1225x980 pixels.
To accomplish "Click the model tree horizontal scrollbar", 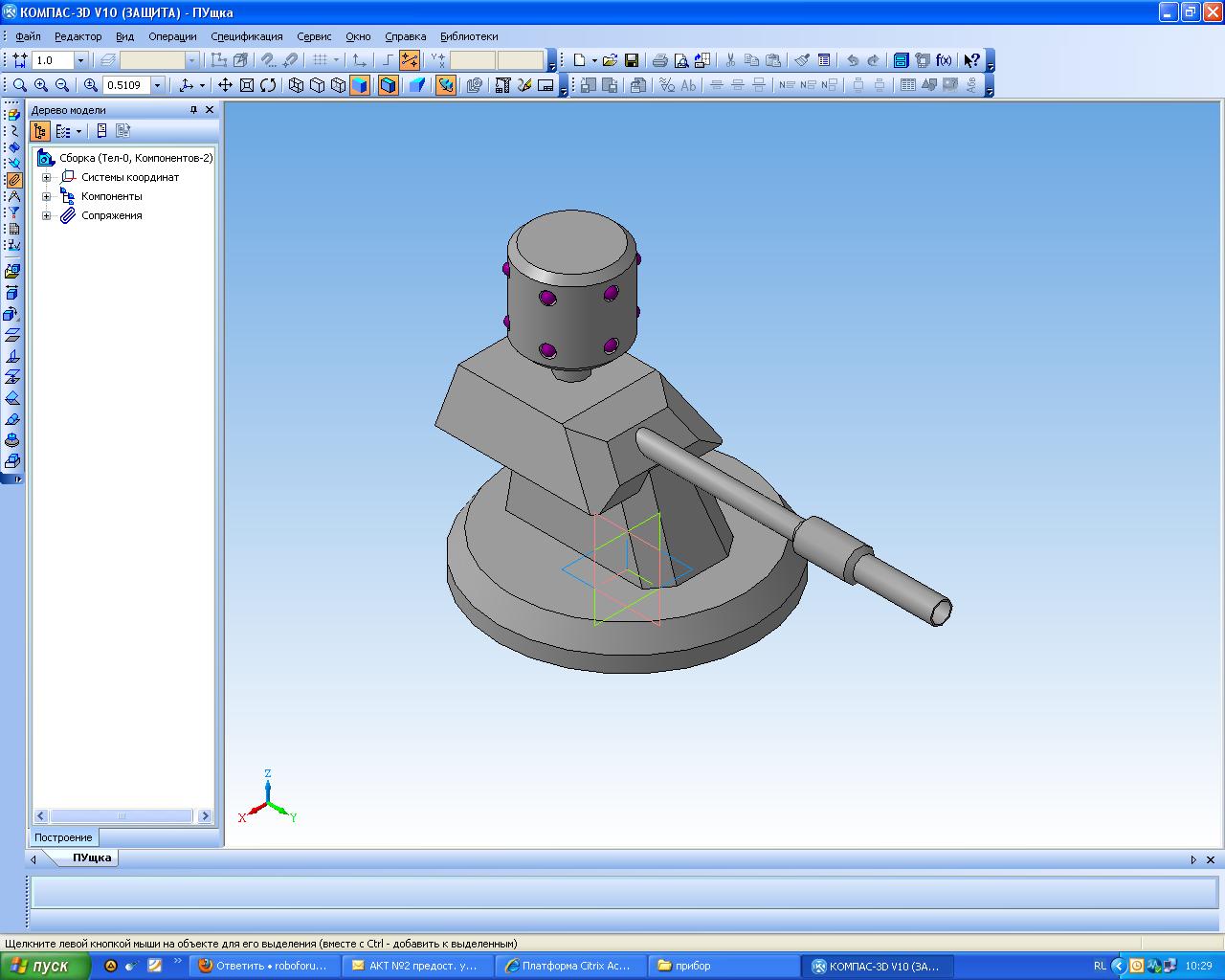I will 122,816.
